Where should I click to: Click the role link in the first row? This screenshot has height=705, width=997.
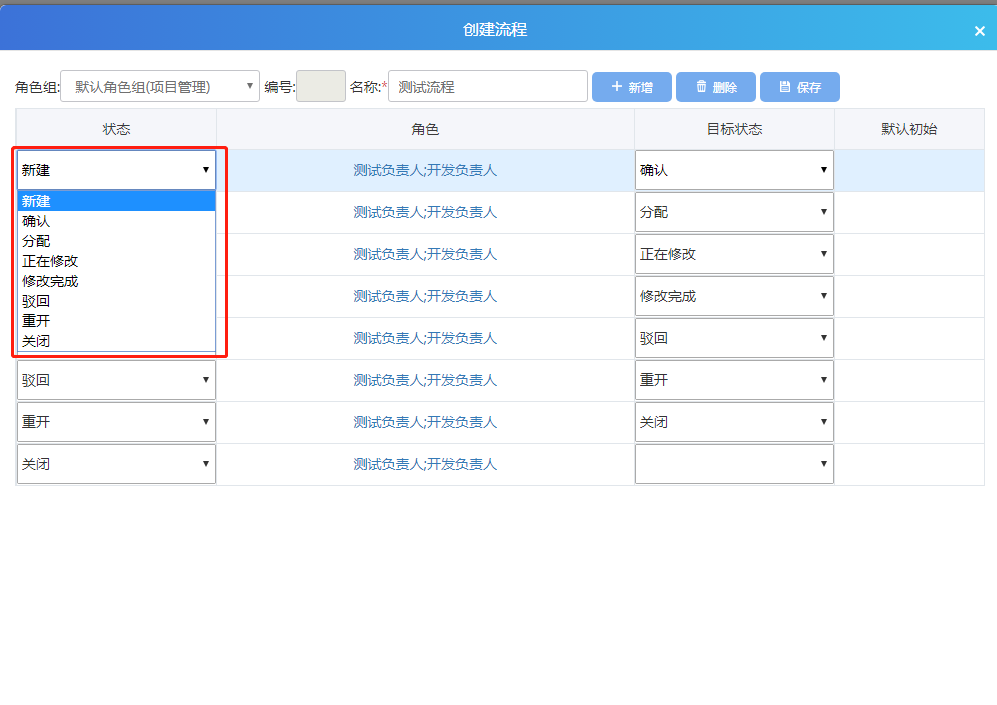coord(425,170)
